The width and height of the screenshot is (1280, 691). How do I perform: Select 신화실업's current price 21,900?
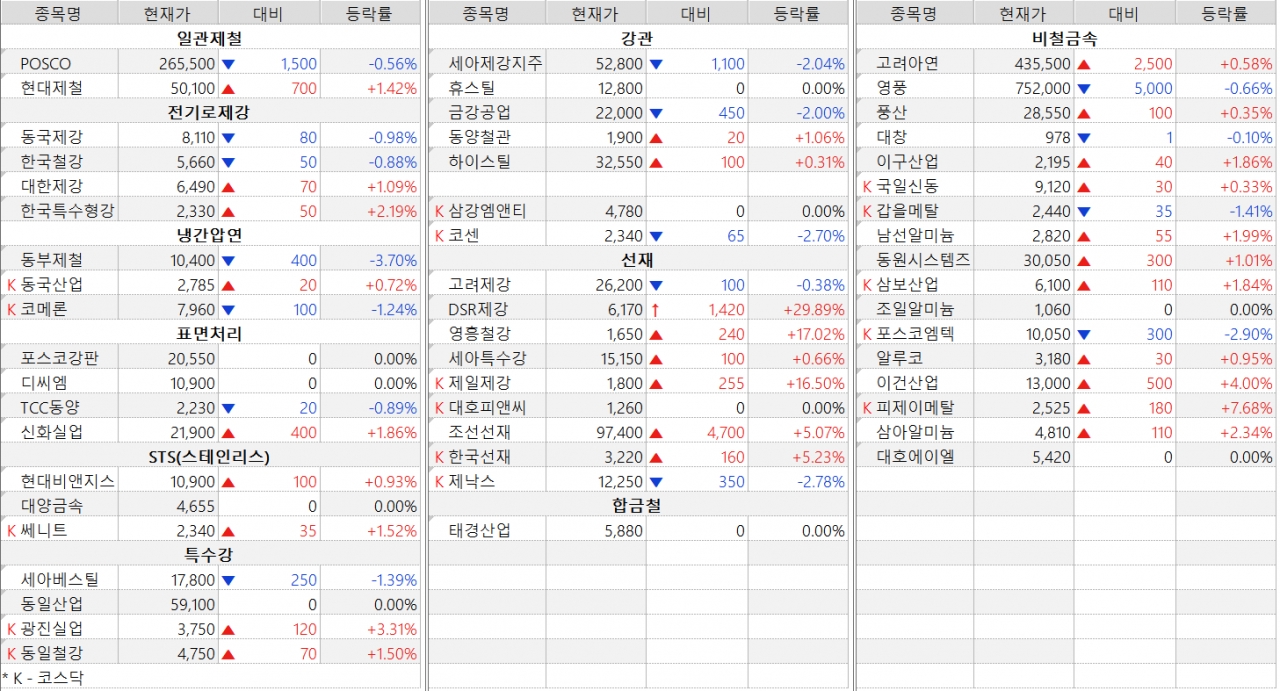click(x=191, y=433)
